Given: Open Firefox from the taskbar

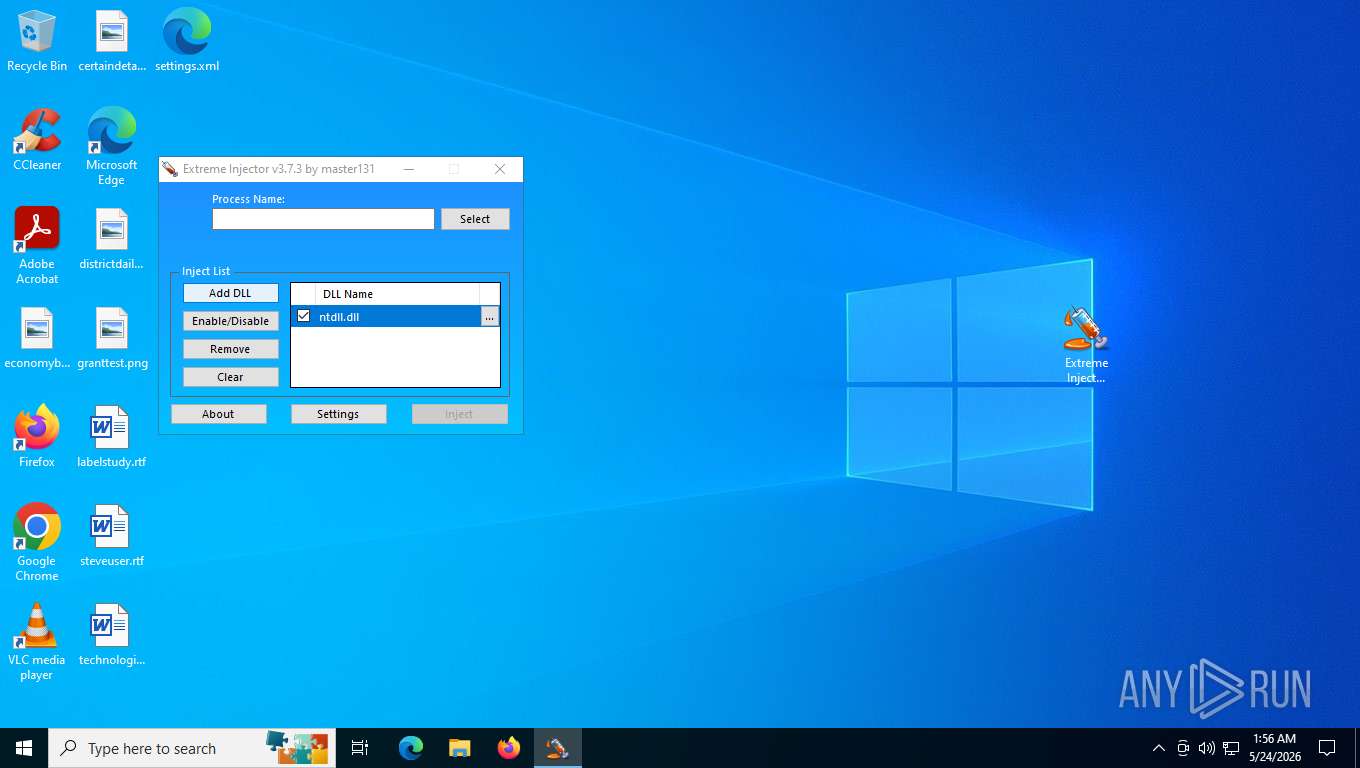Looking at the screenshot, I should pyautogui.click(x=509, y=748).
